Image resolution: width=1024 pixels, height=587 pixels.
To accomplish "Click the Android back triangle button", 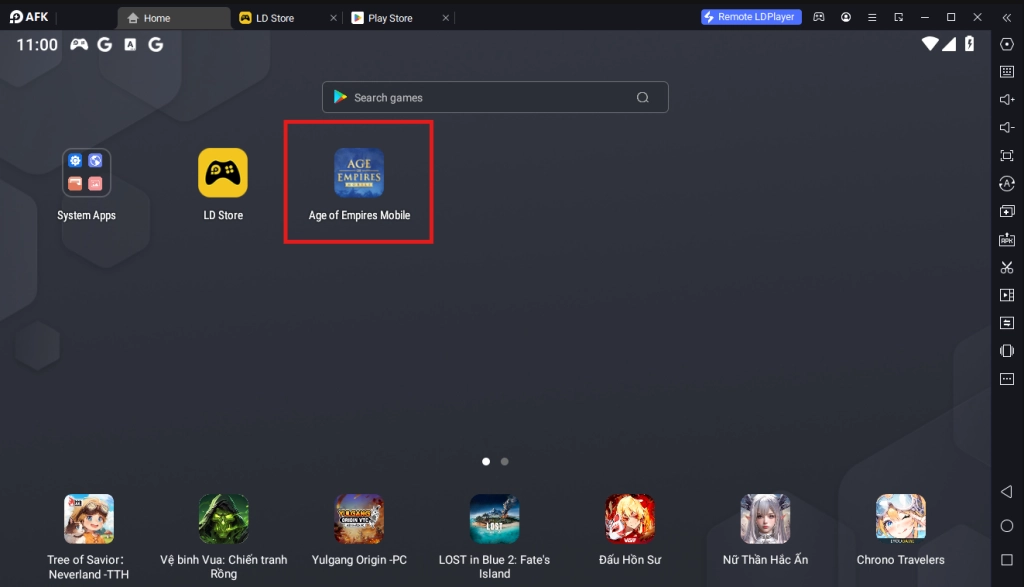I will point(1007,492).
